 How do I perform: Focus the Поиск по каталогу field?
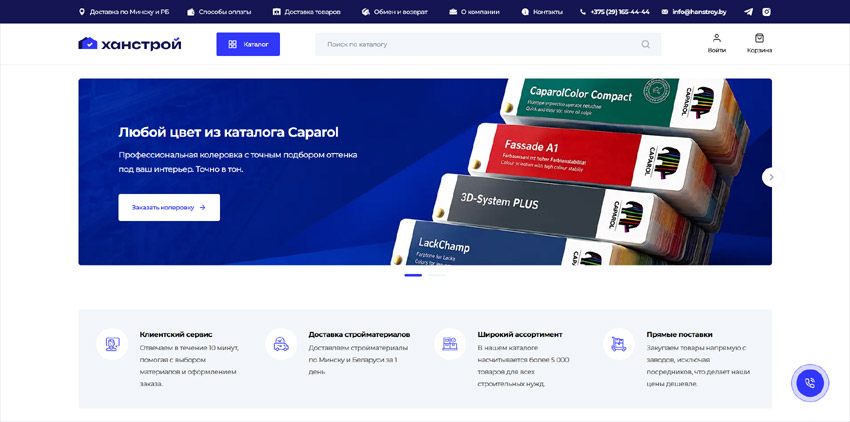click(488, 44)
